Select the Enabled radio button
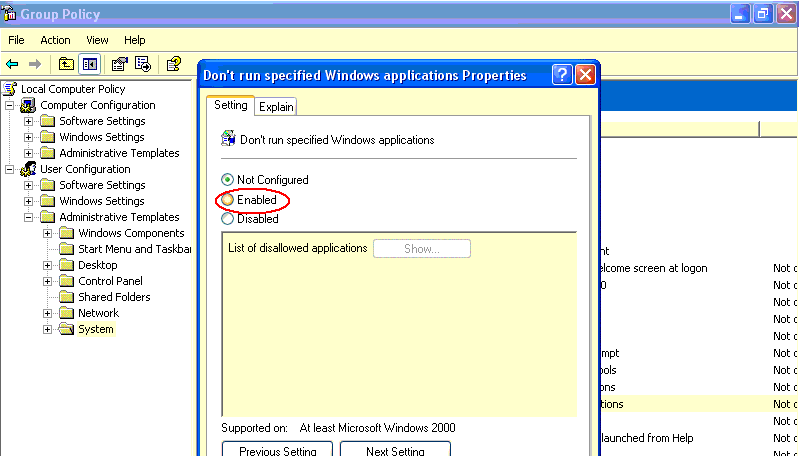Image resolution: width=801 pixels, height=456 pixels. 227,200
